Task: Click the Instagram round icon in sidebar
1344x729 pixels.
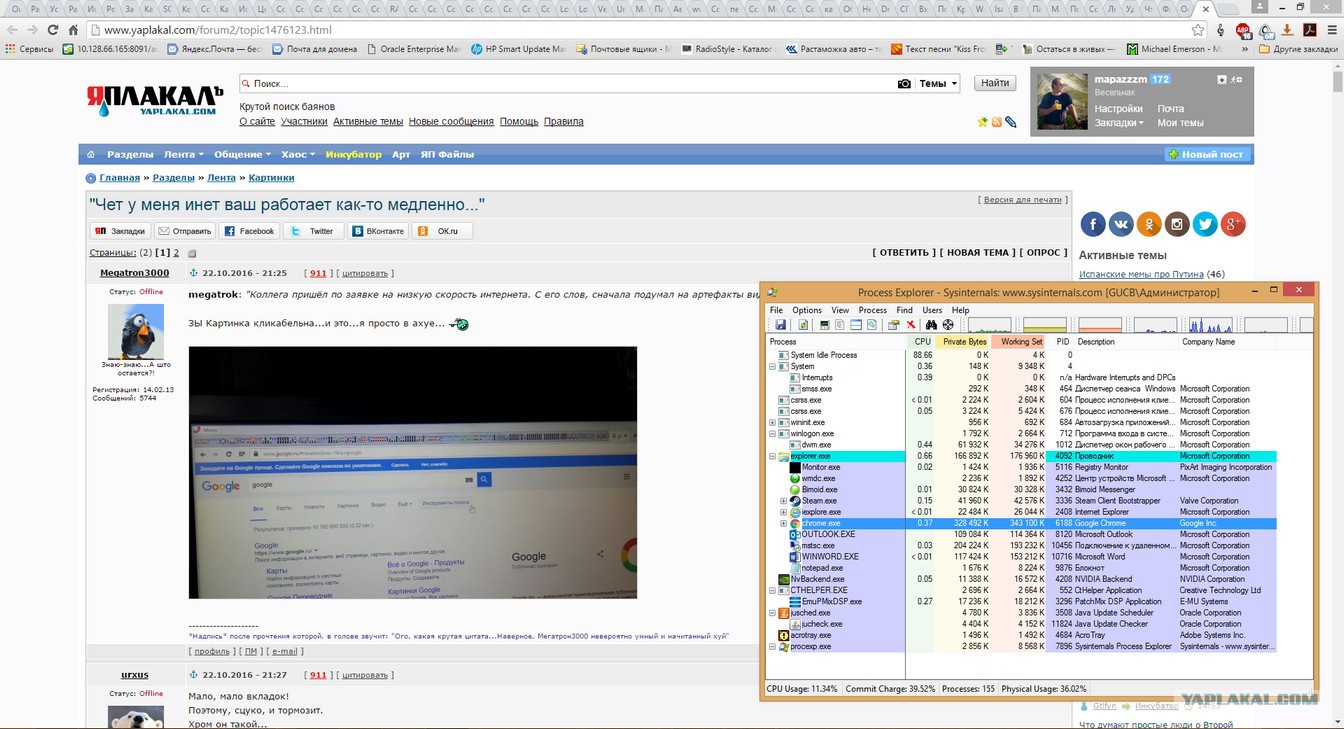Action: 1177,224
